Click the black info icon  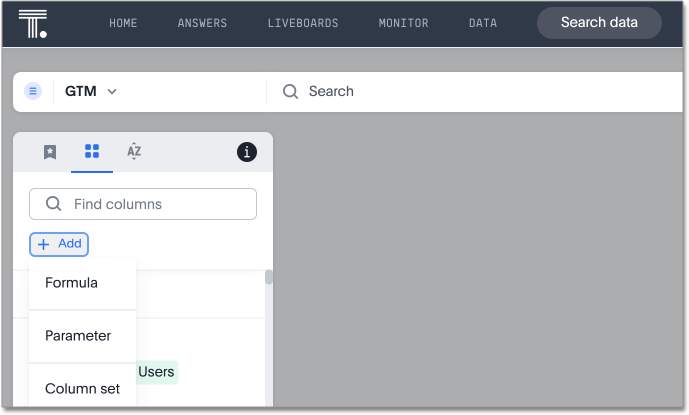246,152
